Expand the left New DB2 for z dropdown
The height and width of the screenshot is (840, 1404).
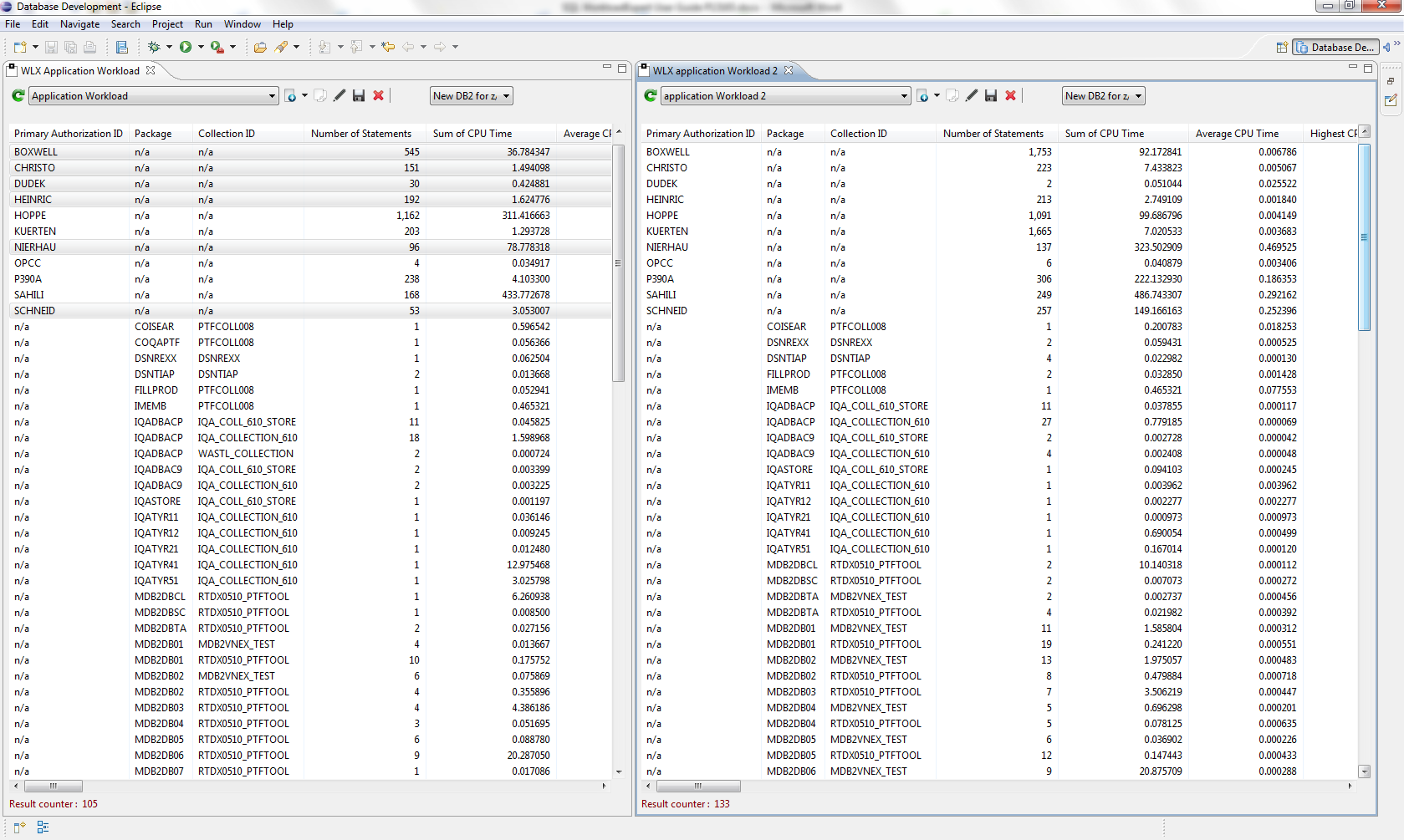tap(472, 96)
